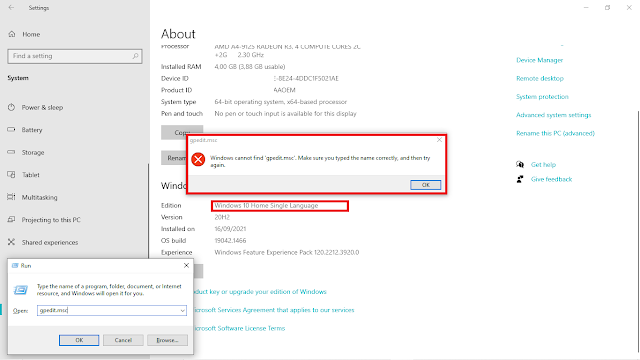Click the Power & sleep icon
The image size is (640, 360).
(x=11, y=107)
